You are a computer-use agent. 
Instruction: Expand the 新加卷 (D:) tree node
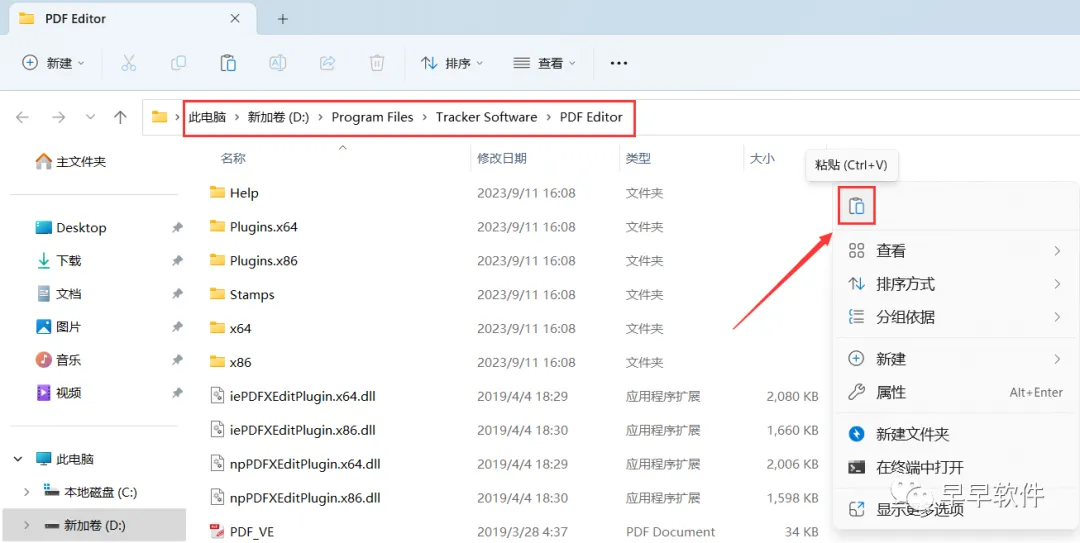[27, 525]
